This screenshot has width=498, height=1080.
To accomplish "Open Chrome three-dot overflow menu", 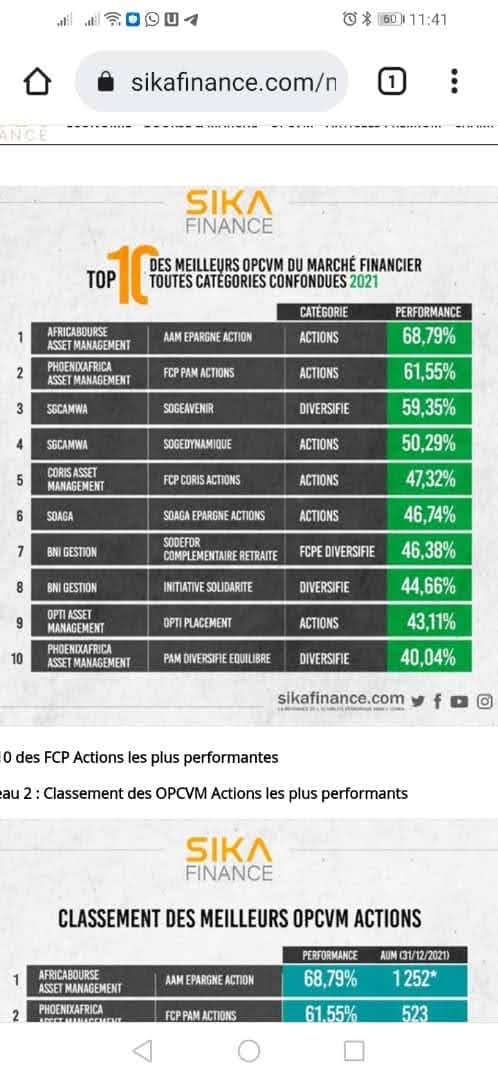I will 454,81.
